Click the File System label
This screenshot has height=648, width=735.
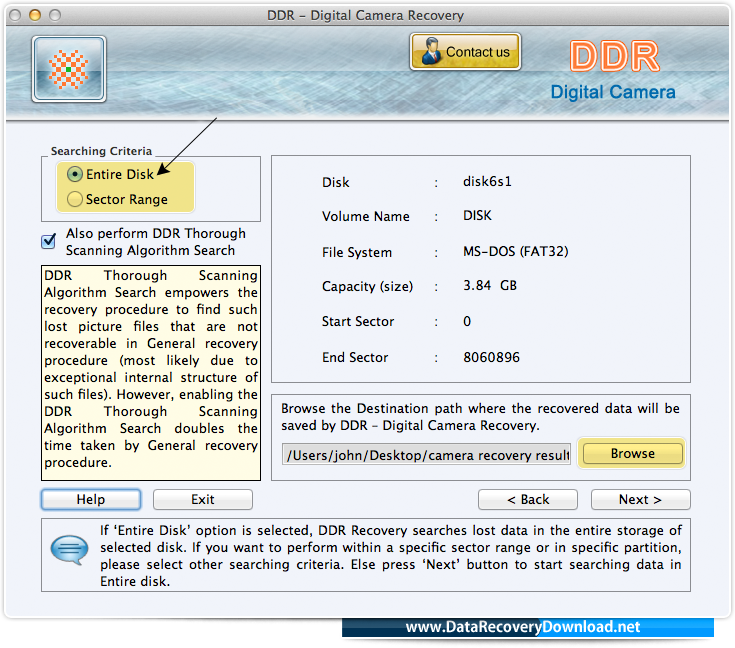point(357,252)
